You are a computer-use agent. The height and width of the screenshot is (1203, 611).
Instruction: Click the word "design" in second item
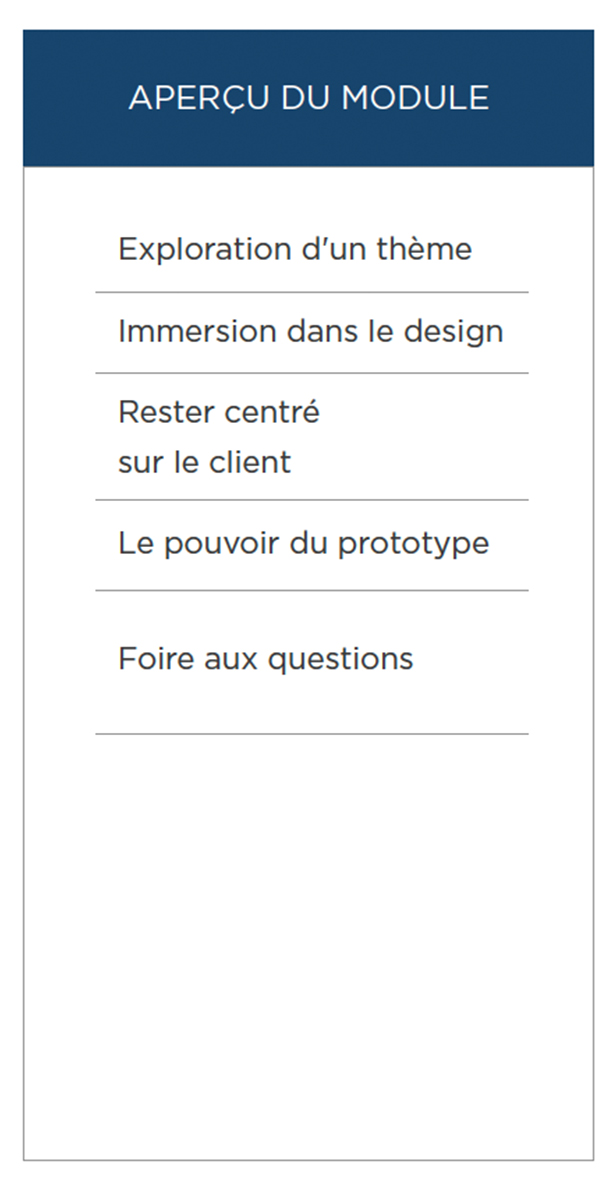453,331
